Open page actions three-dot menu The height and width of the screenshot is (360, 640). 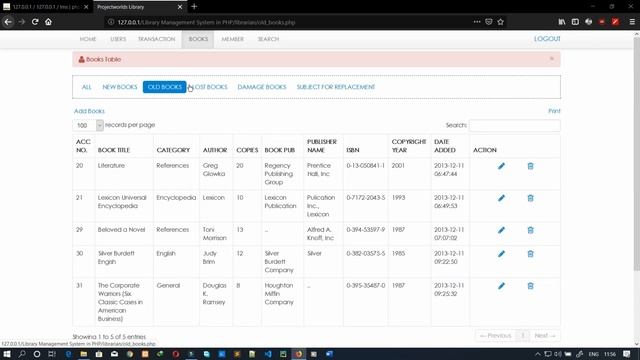click(x=477, y=22)
